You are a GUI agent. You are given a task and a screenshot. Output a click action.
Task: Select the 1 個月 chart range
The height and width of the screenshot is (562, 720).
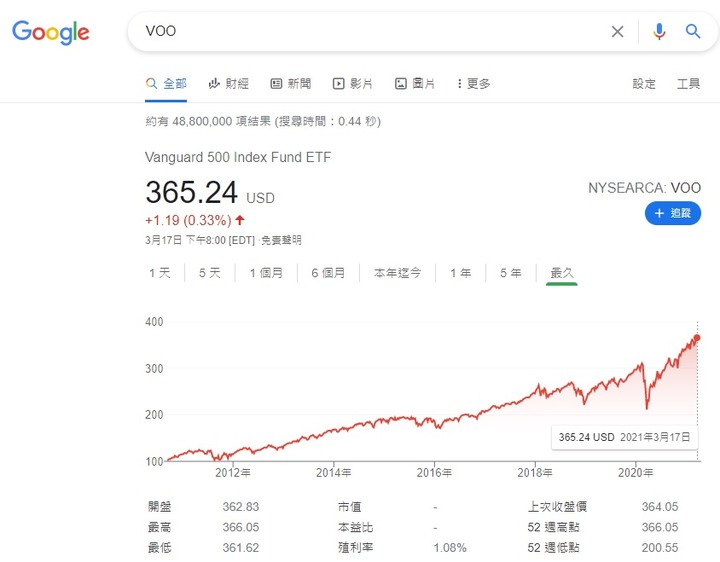click(266, 273)
